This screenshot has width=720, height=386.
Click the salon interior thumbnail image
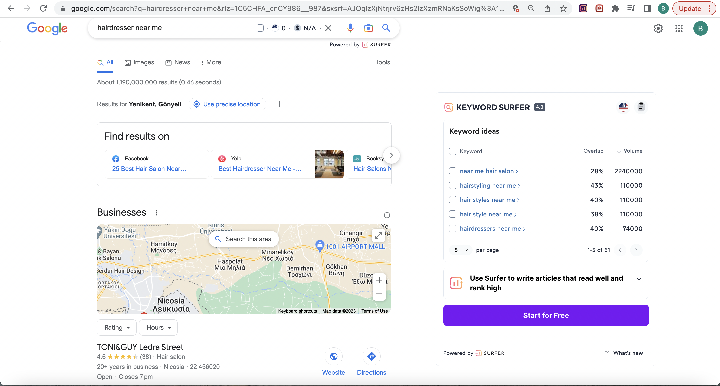point(329,164)
